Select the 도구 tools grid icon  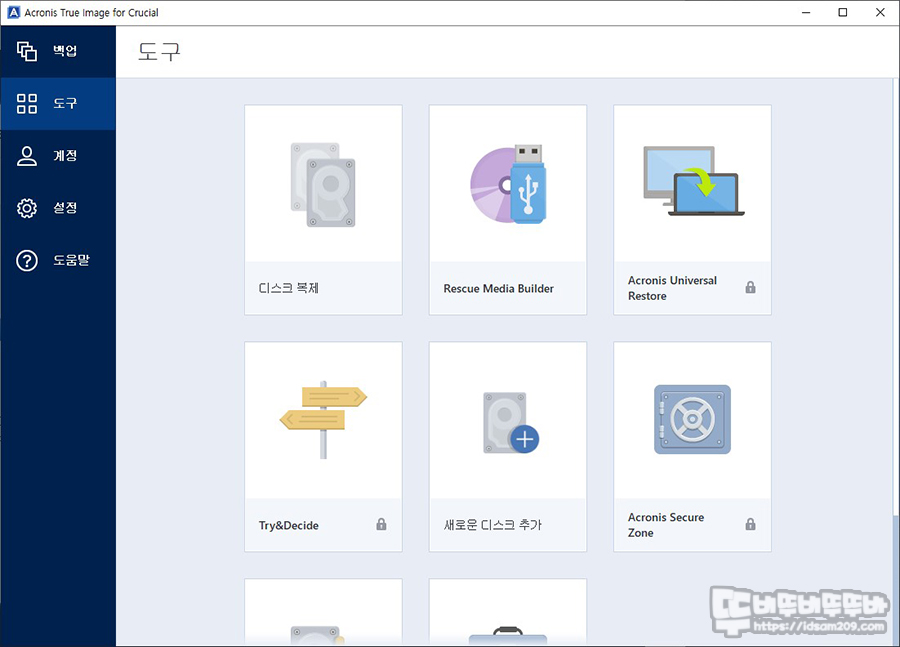click(26, 104)
